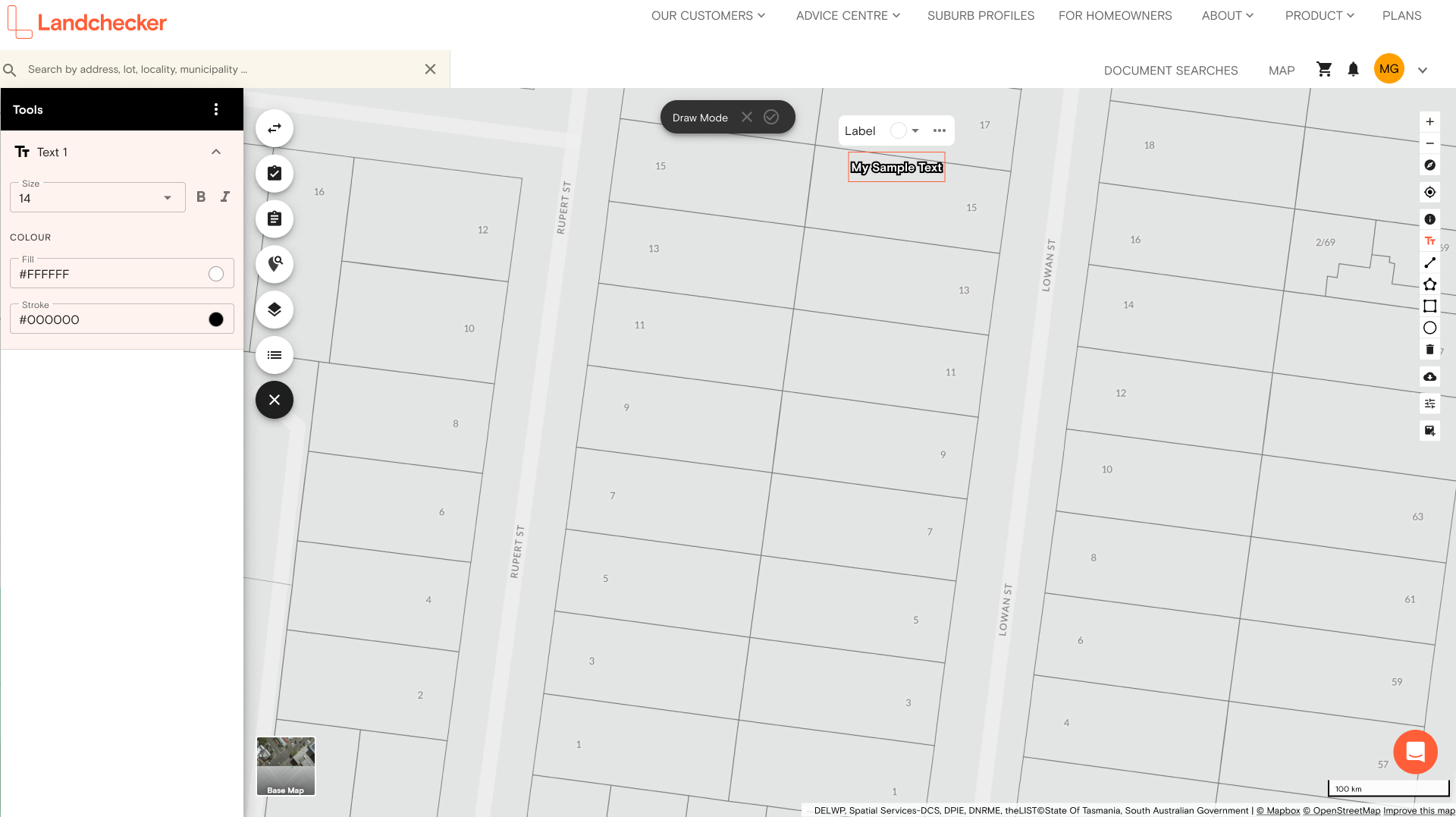Open the map settings sliders icon
The image size is (1456, 817).
pyautogui.click(x=1429, y=404)
